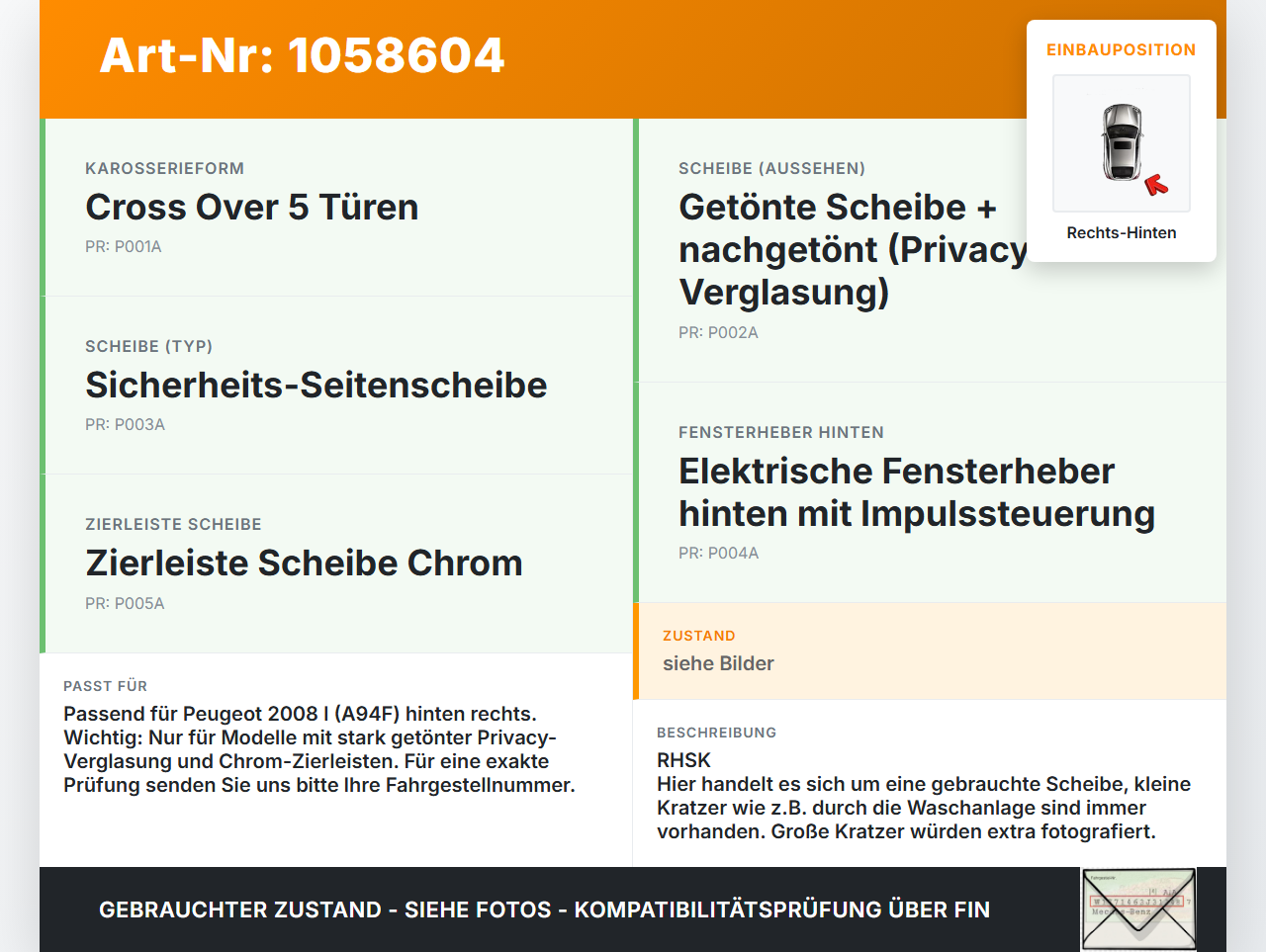Click the Zustand siehe Bilder box
The height and width of the screenshot is (952, 1266).
click(x=930, y=651)
